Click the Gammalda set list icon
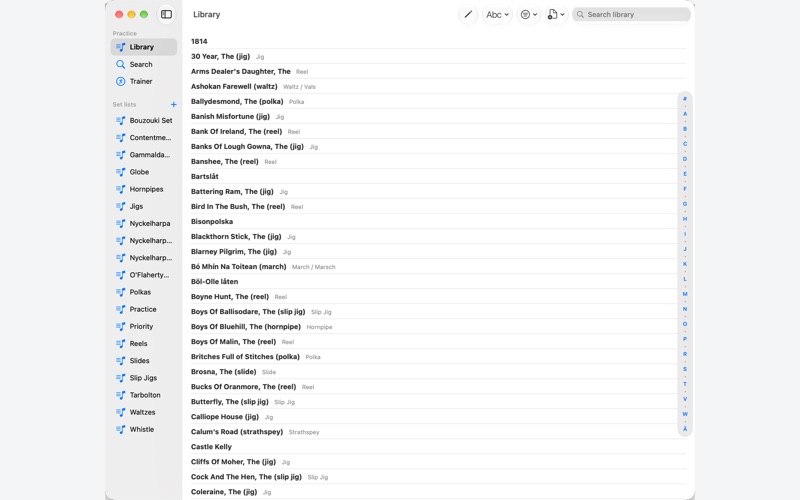The image size is (800, 500). 120,155
